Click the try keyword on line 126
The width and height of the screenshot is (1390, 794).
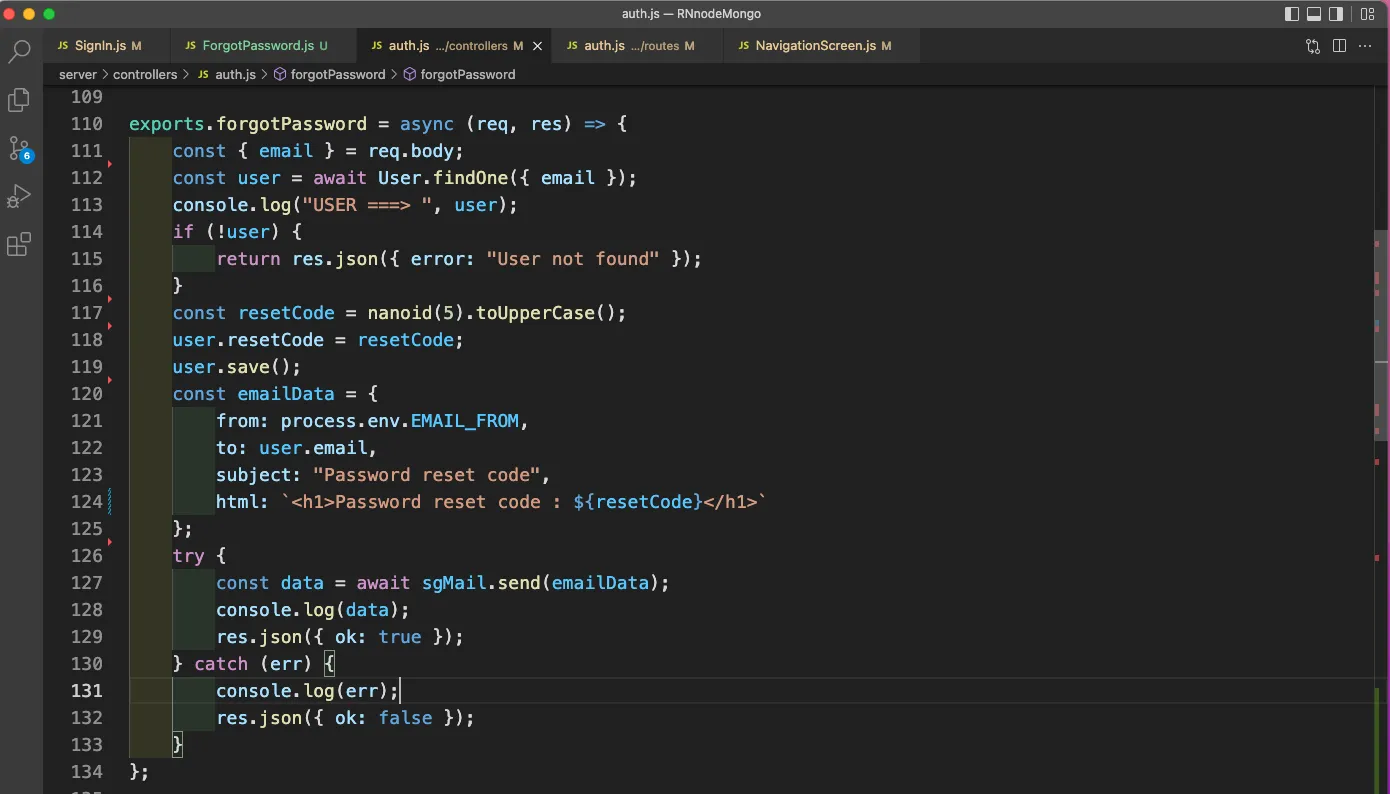[188, 556]
